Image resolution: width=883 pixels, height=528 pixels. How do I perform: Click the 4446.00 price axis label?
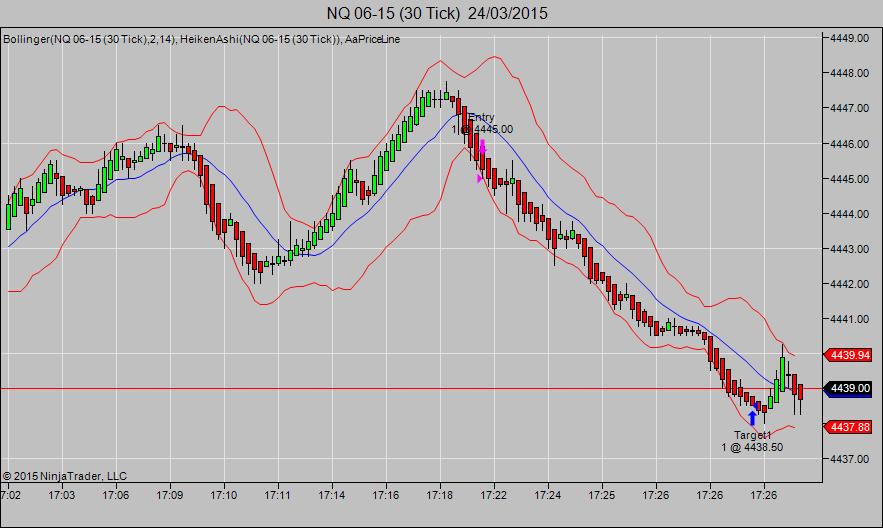click(849, 144)
